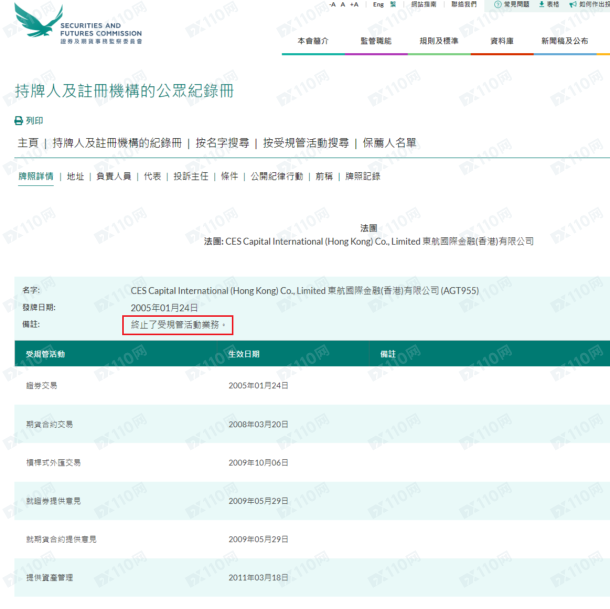610x609 pixels.
Task: Click the 備註 column header in the table
Action: pos(388,354)
